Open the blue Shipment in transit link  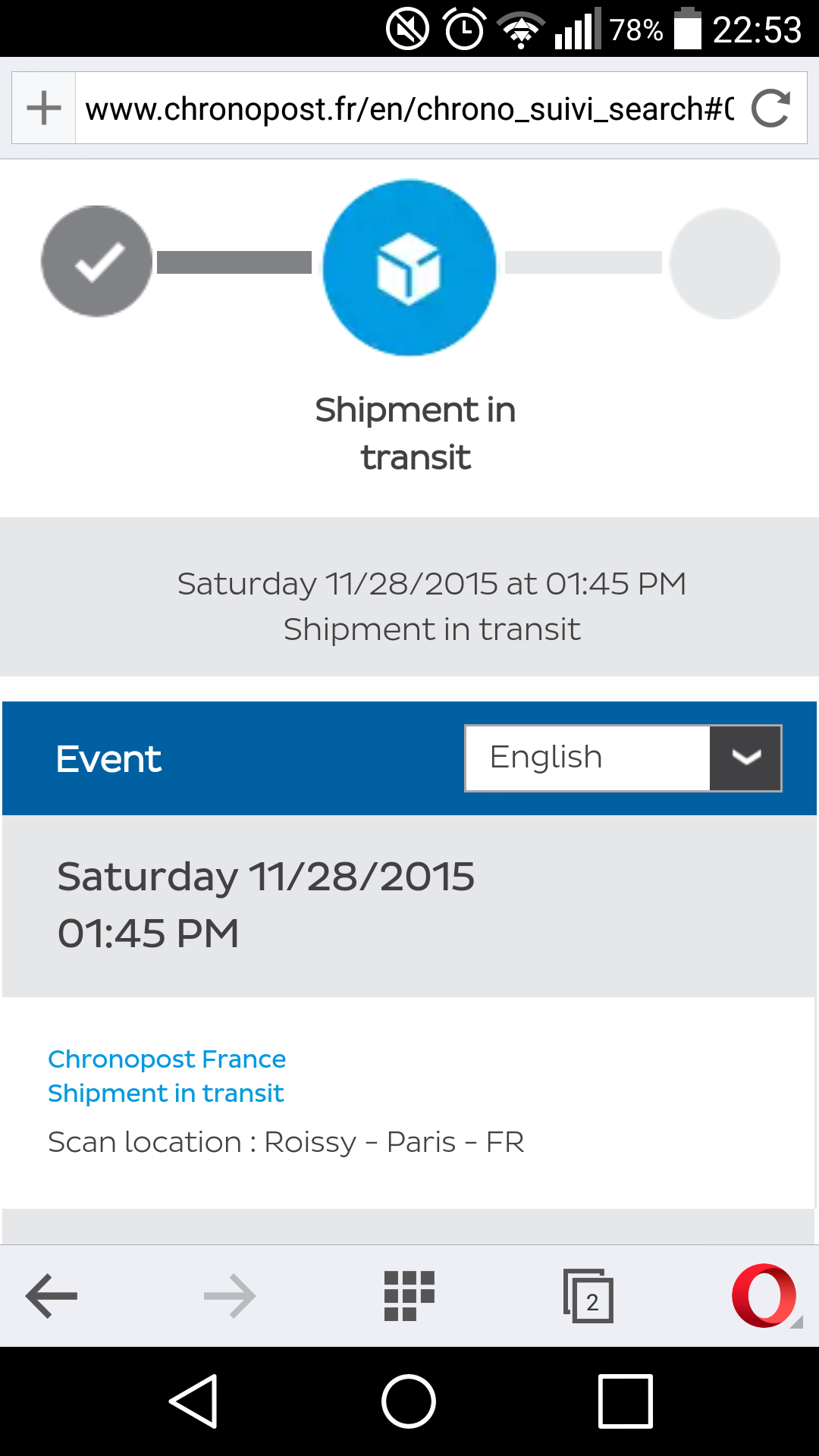pyautogui.click(x=165, y=1094)
